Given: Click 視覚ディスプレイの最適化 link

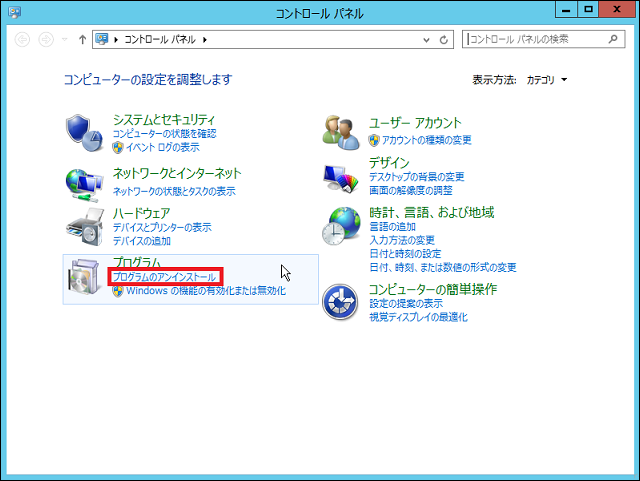Looking at the screenshot, I should coord(418,317).
